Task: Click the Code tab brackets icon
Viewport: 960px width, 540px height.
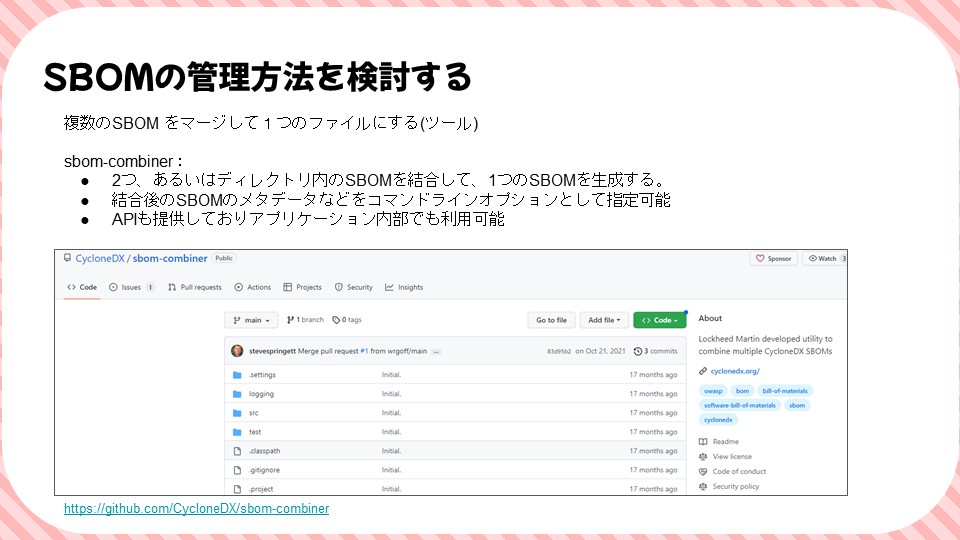Action: click(x=72, y=287)
